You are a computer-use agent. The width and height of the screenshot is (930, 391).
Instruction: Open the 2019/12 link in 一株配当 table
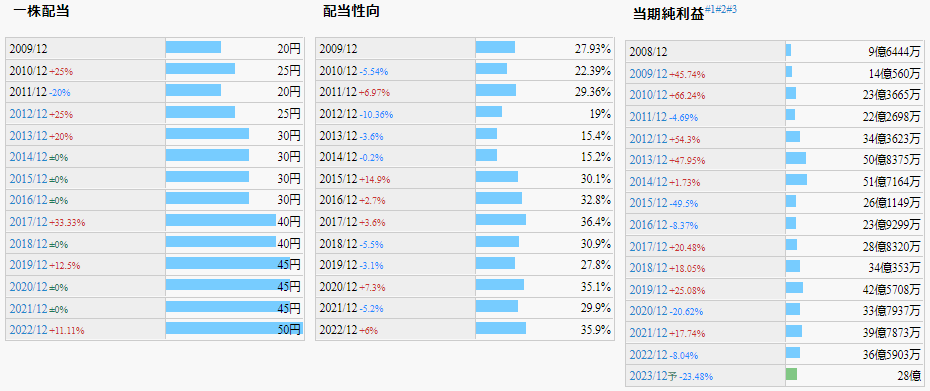[28, 266]
